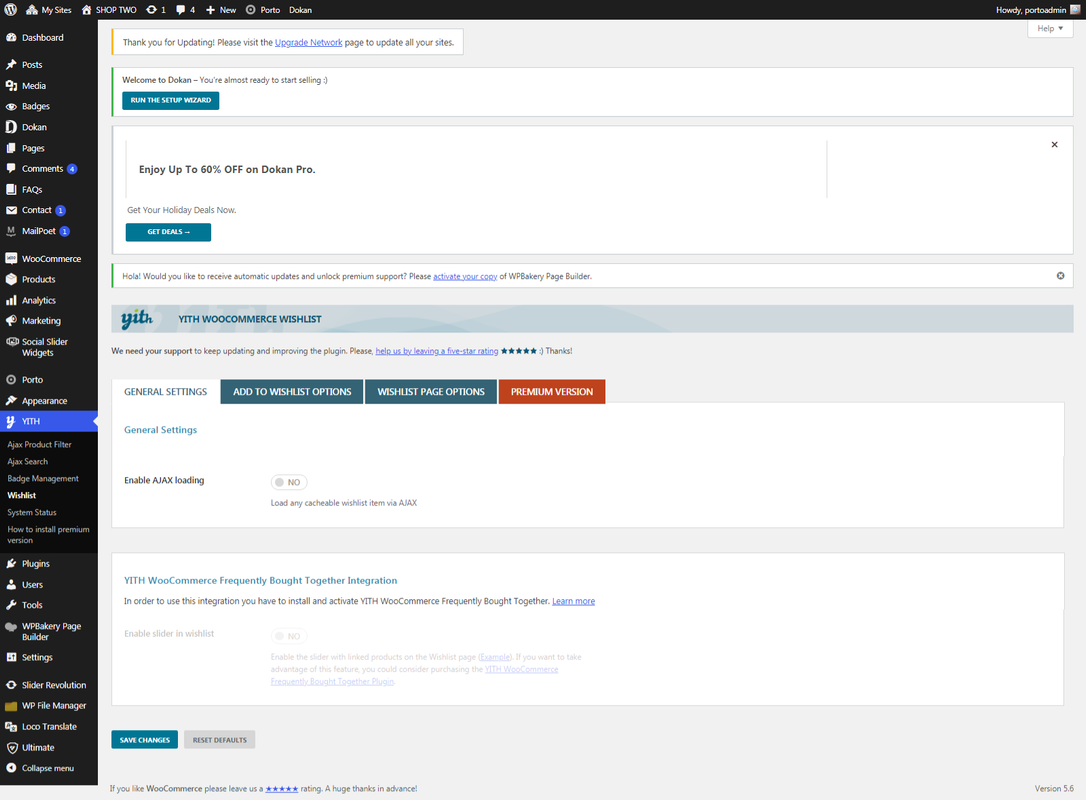Viewport: 1086px width, 800px height.
Task: Open the Ajax Product Filter submenu item
Action: tap(39, 445)
